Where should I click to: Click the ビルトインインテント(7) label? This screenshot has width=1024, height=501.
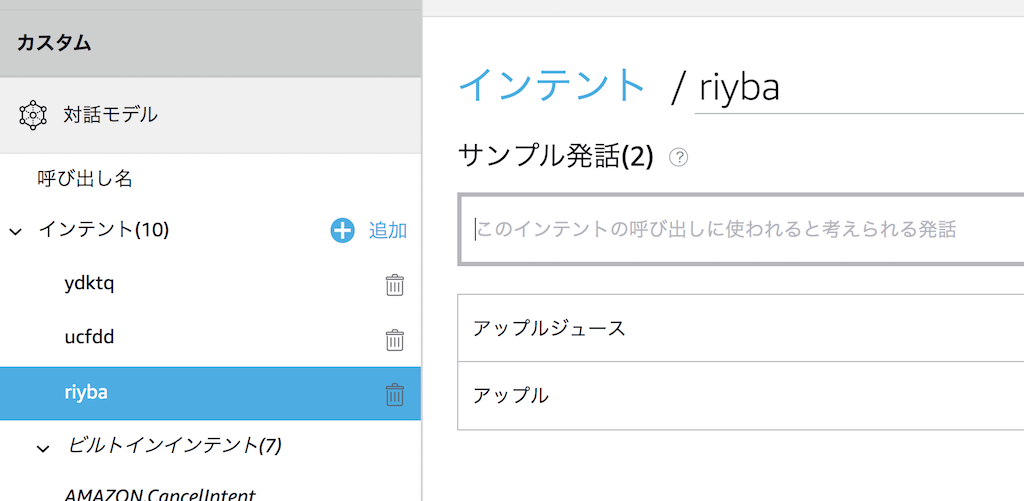click(x=175, y=446)
